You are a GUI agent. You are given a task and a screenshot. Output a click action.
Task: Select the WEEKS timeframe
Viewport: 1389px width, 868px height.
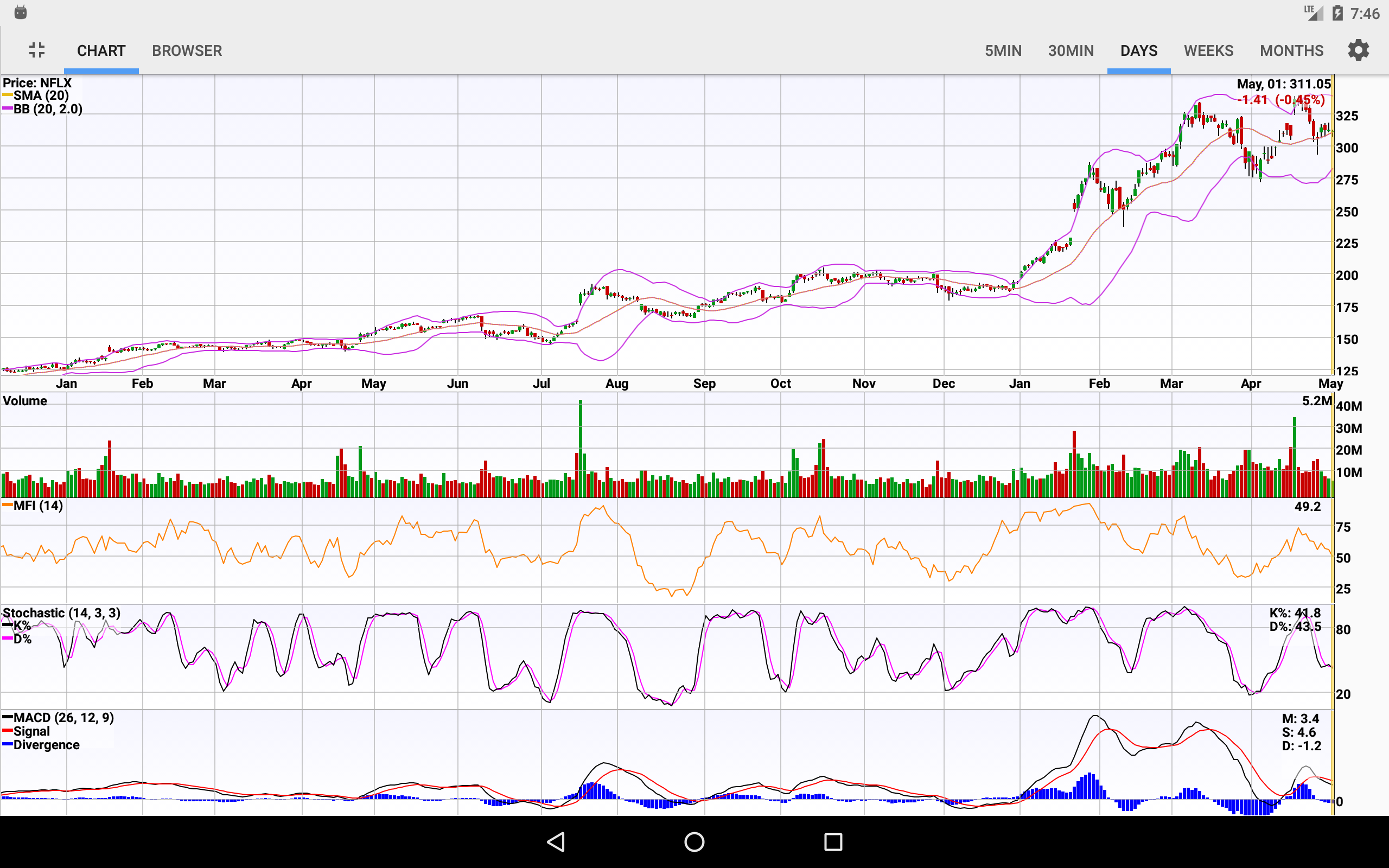click(1208, 50)
